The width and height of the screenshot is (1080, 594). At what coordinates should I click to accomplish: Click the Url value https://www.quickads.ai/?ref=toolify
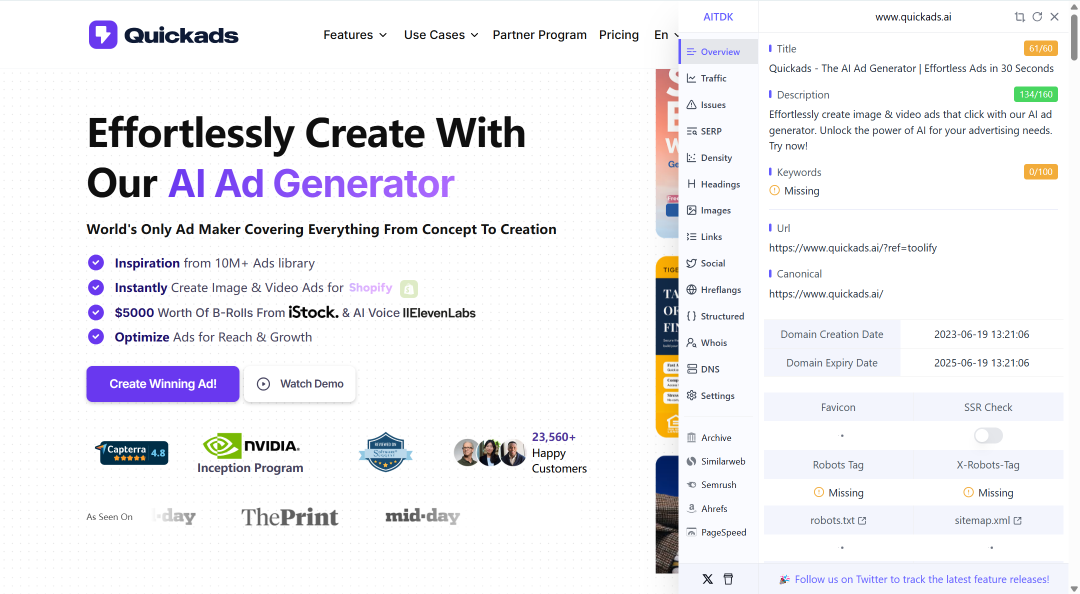point(853,248)
